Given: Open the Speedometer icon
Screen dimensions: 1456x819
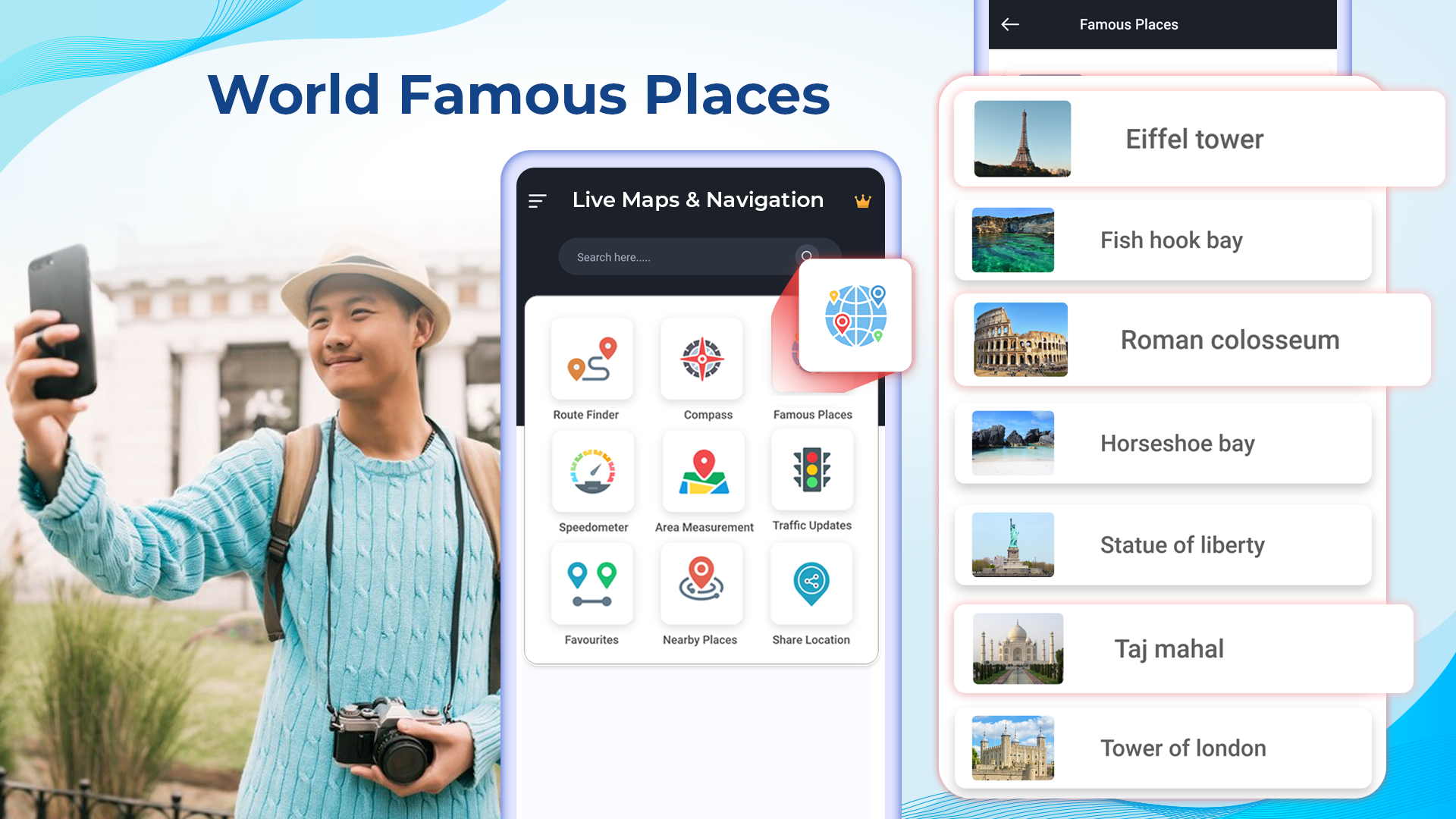Looking at the screenshot, I should [593, 471].
